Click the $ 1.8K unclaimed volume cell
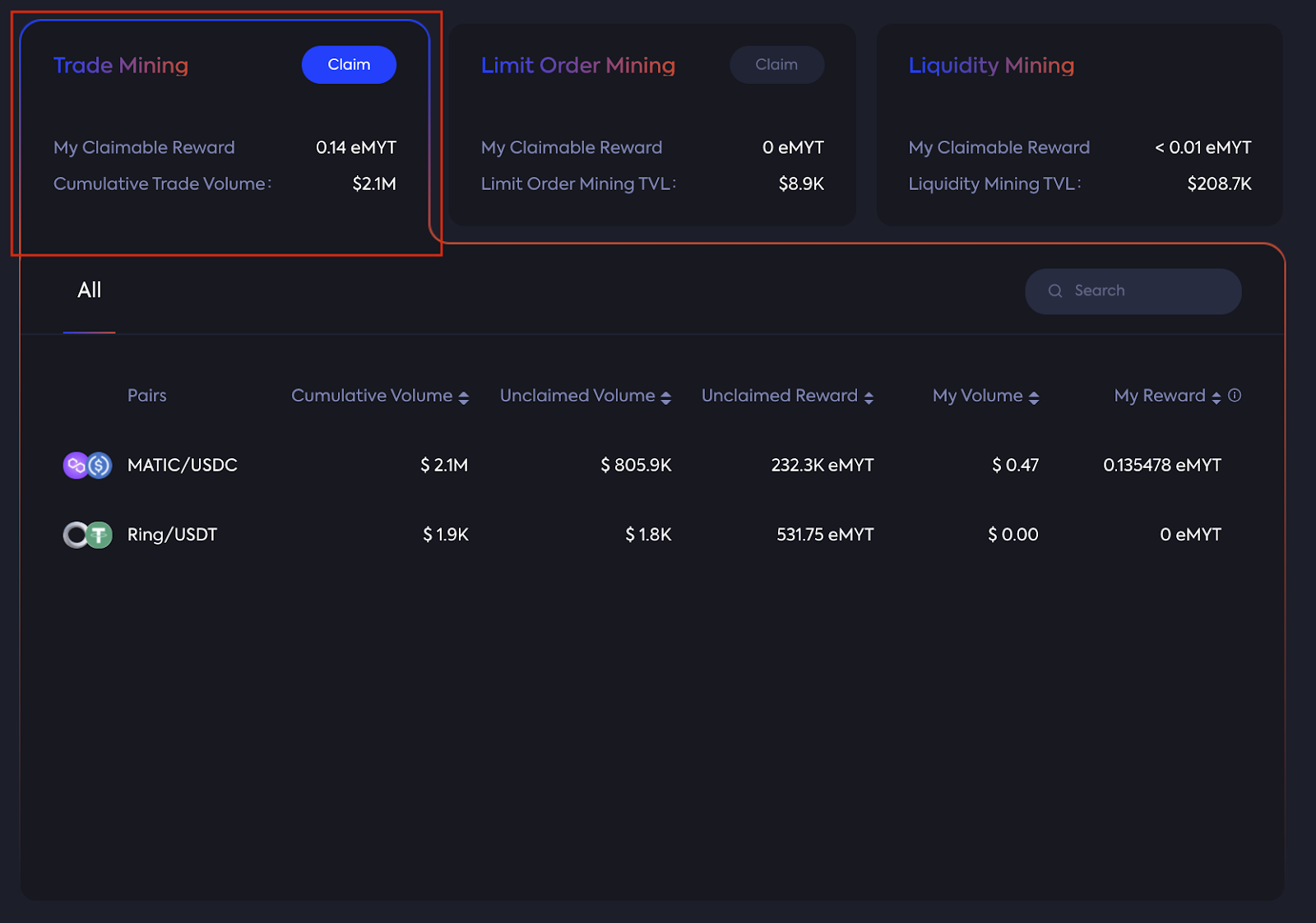1316x923 pixels. (x=648, y=535)
